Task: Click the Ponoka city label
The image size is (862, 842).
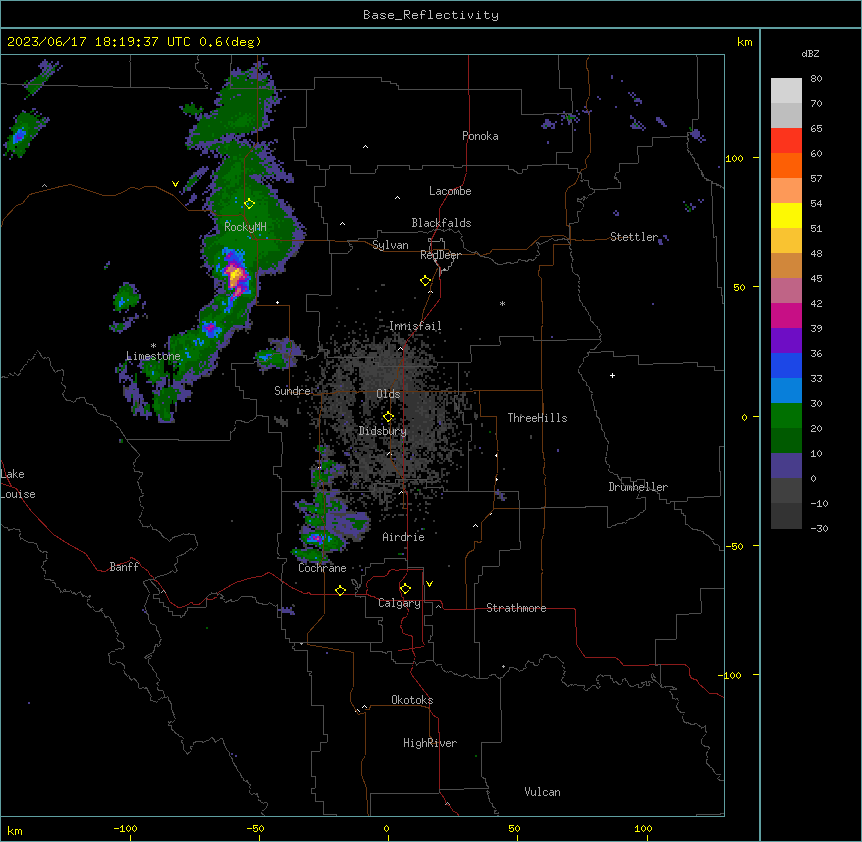Action: coord(480,136)
